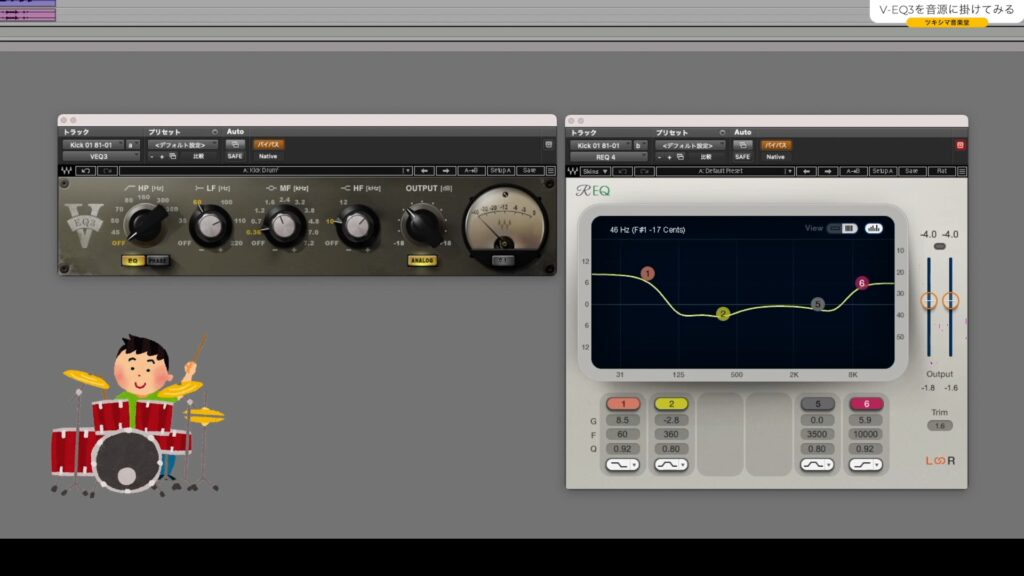Click band 1 gain value 8.5 in REQ
The height and width of the screenshot is (576, 1024).
coord(623,420)
